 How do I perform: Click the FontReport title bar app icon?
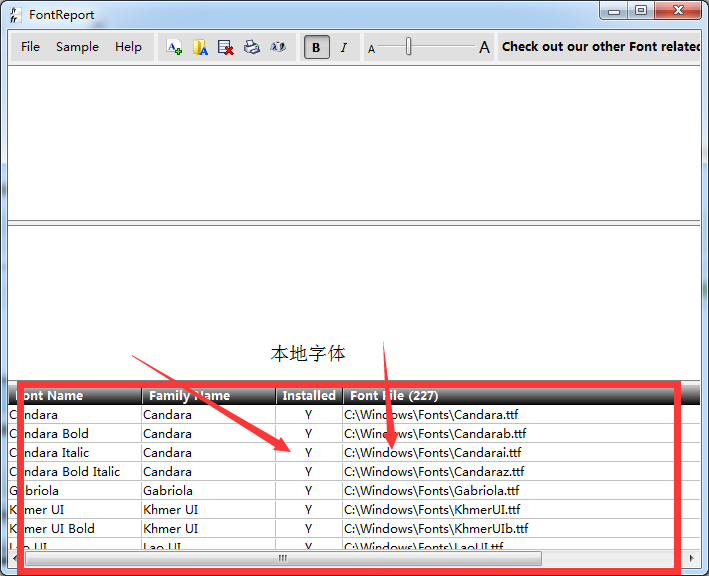point(15,15)
